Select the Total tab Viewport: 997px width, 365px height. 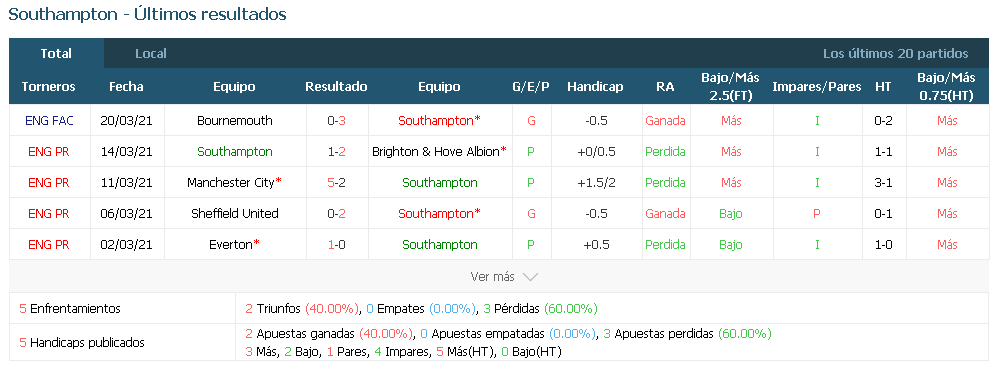coord(56,54)
